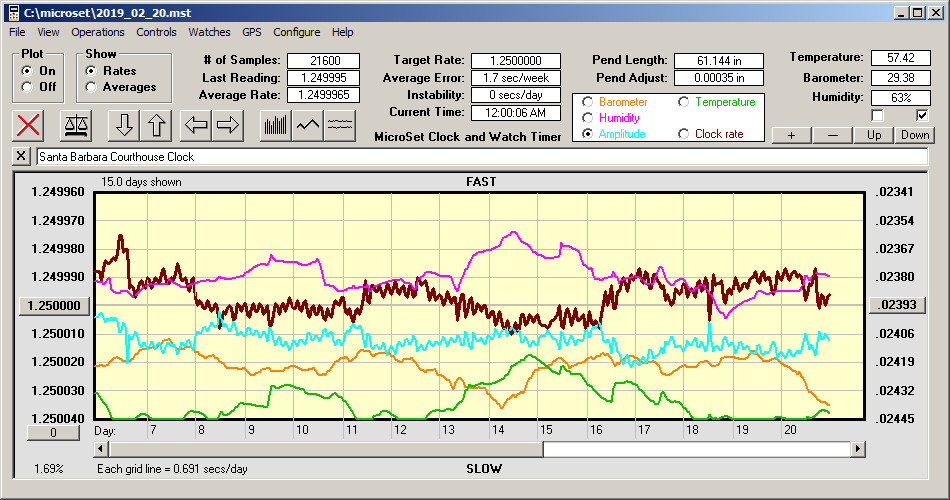950x500 pixels.
Task: Select the Temperature radio button
Action: coord(683,102)
